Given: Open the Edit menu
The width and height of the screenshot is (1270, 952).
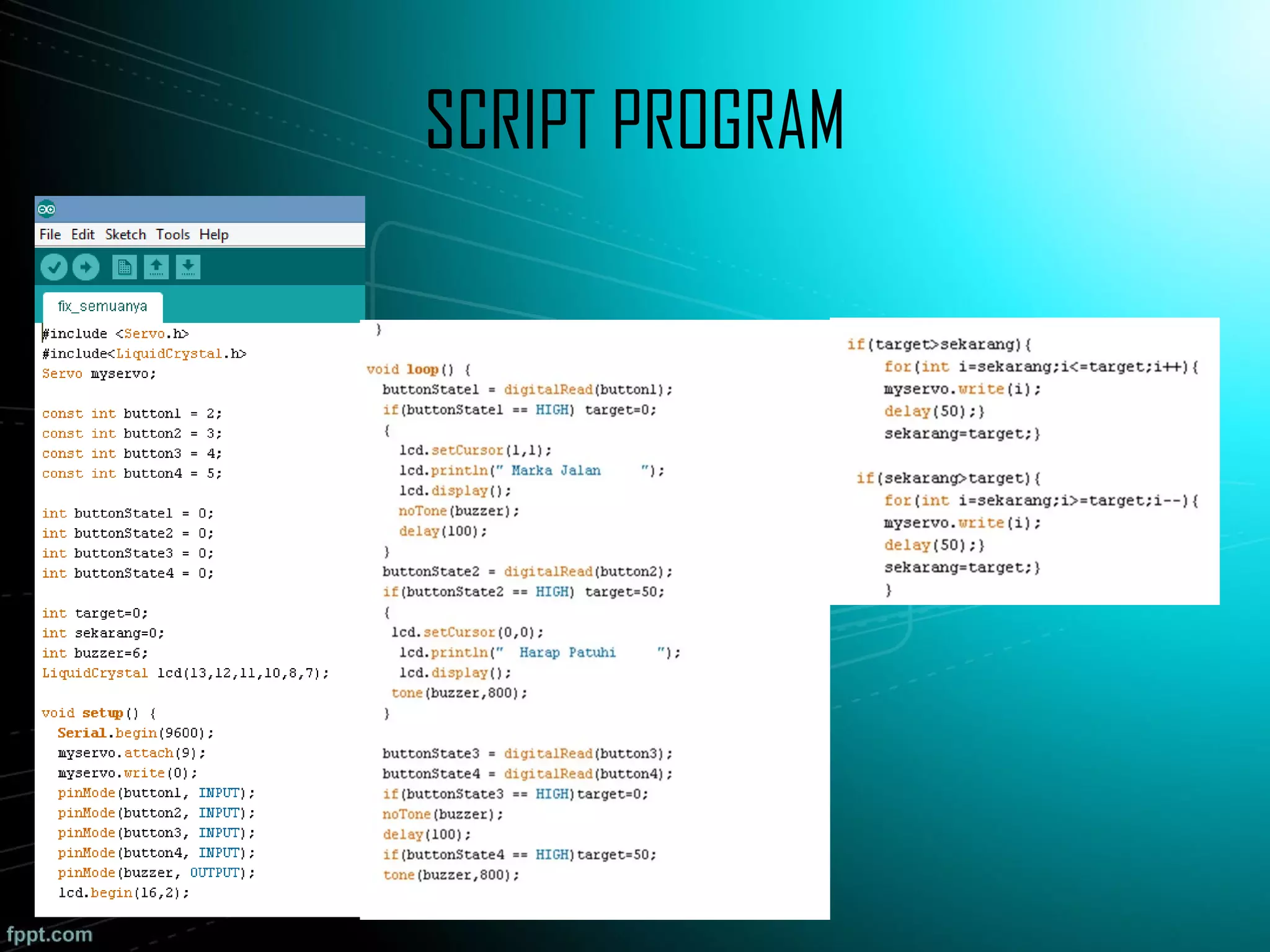Looking at the screenshot, I should [x=82, y=235].
